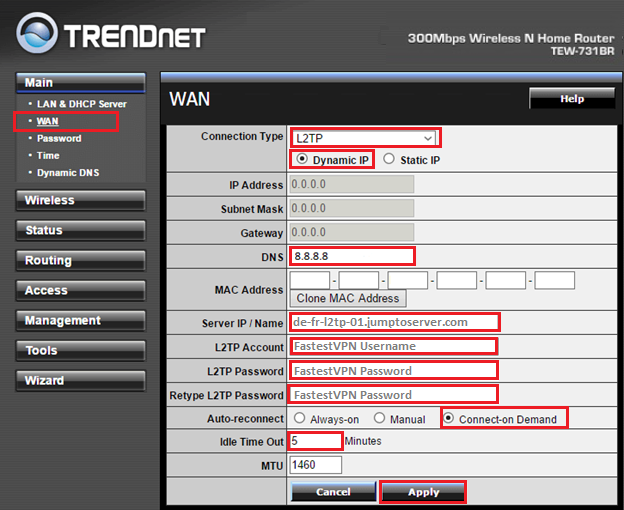The height and width of the screenshot is (510, 624).
Task: Focus the Server IP / Name field
Action: point(394,322)
